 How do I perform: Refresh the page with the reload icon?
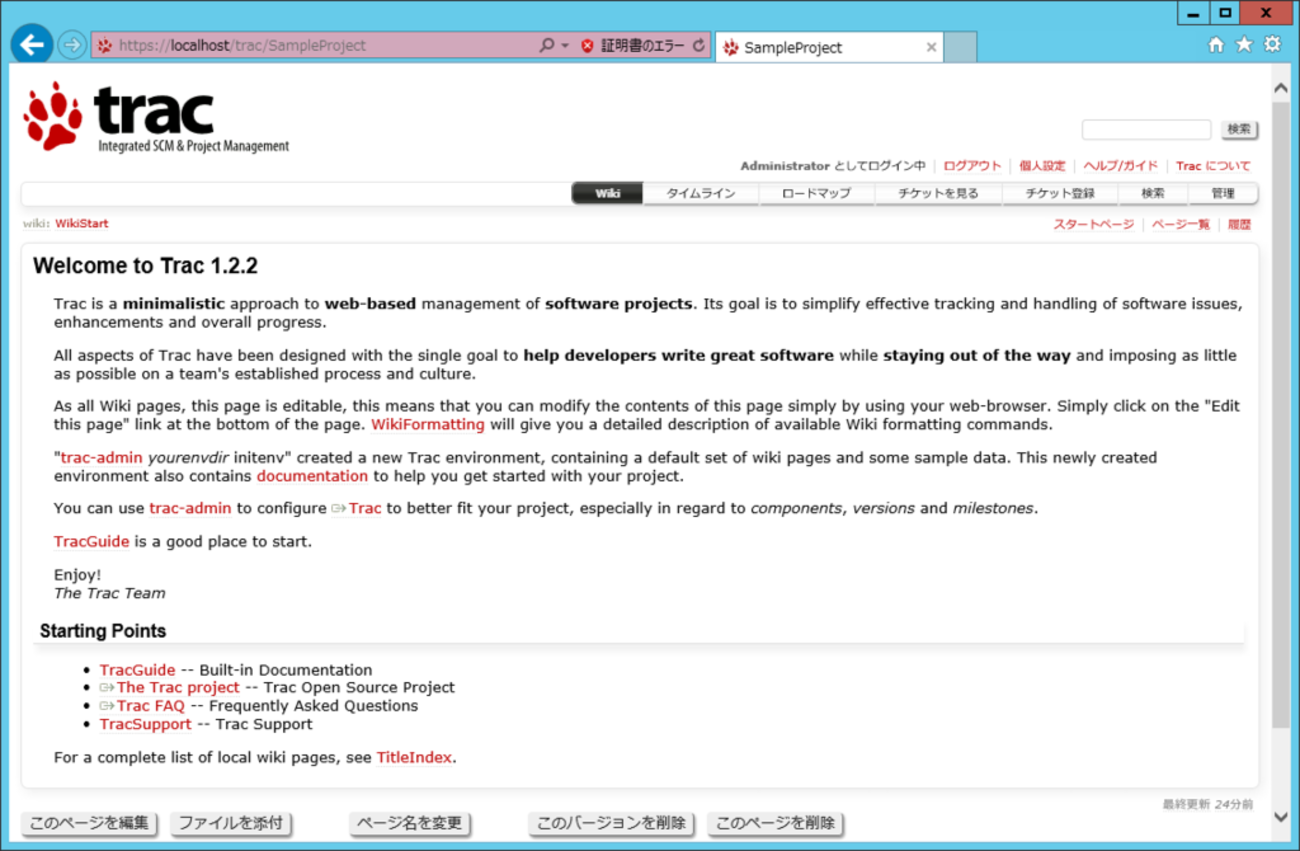[x=699, y=45]
